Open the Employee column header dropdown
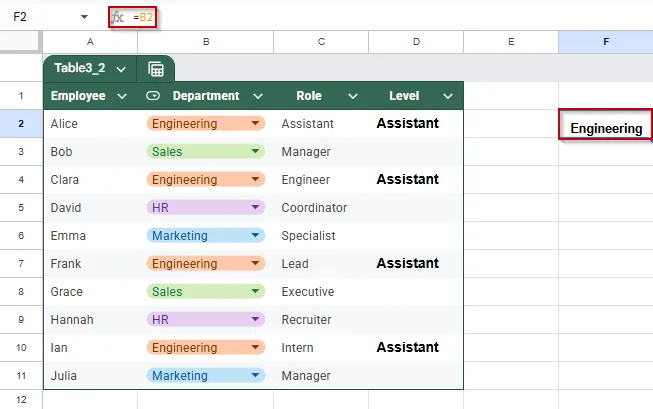The height and width of the screenshot is (409, 653). (x=122, y=96)
